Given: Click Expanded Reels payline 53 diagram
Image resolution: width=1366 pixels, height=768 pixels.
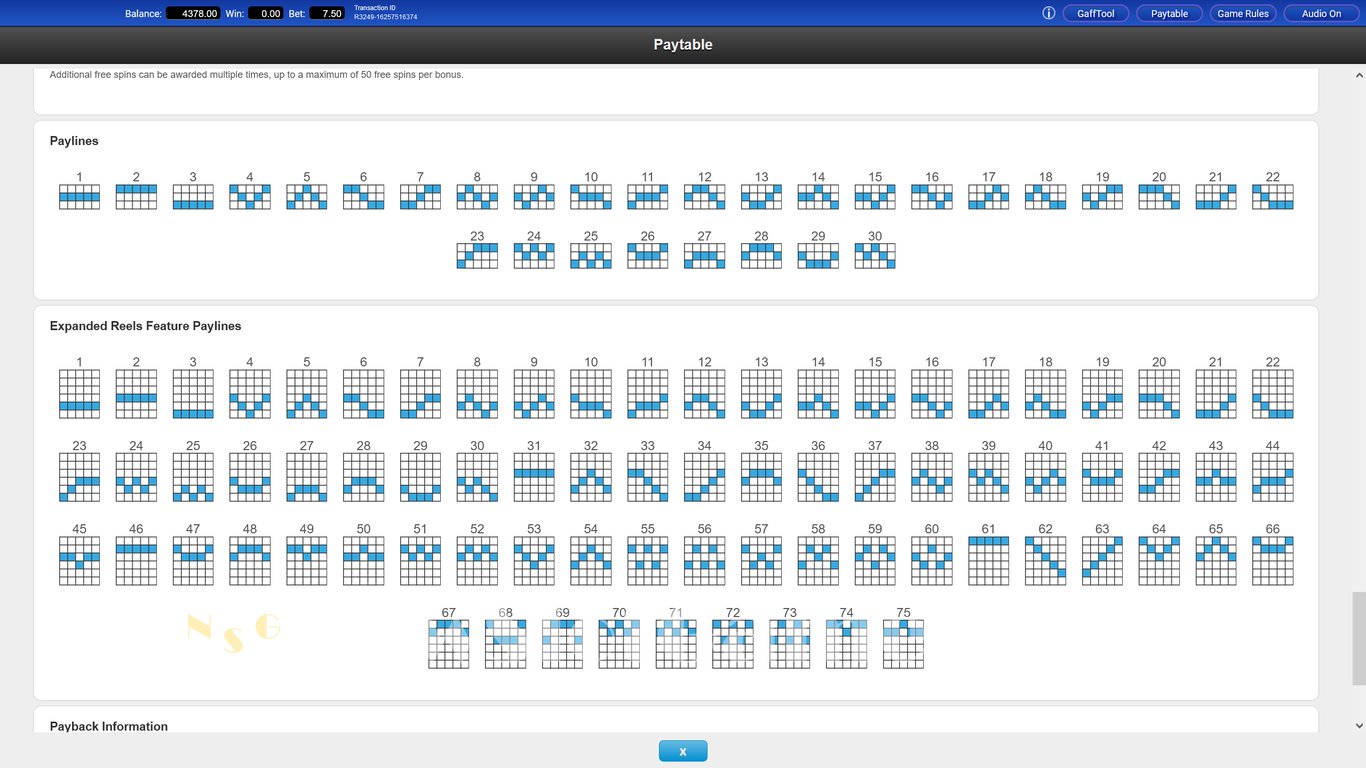Looking at the screenshot, I should [x=534, y=561].
